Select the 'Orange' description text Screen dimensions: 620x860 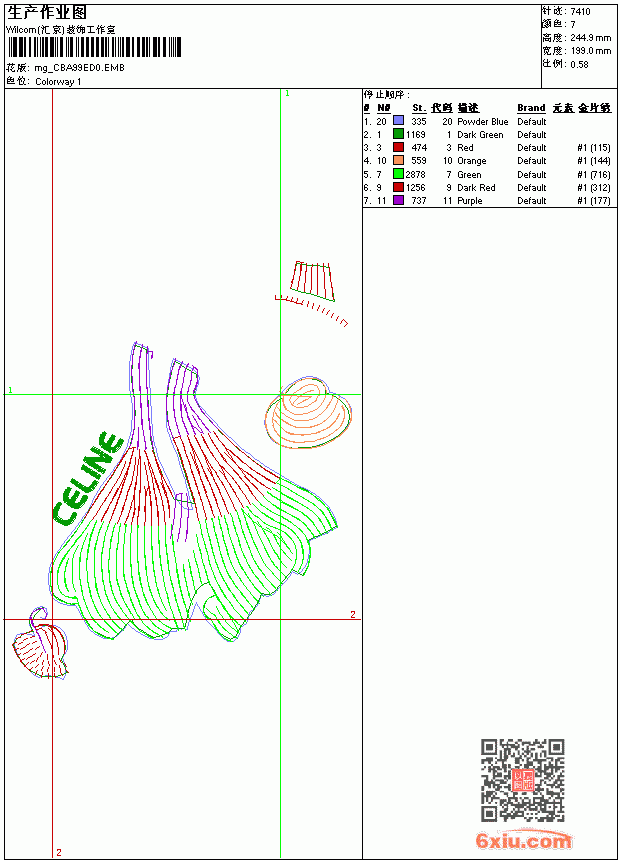[472, 161]
